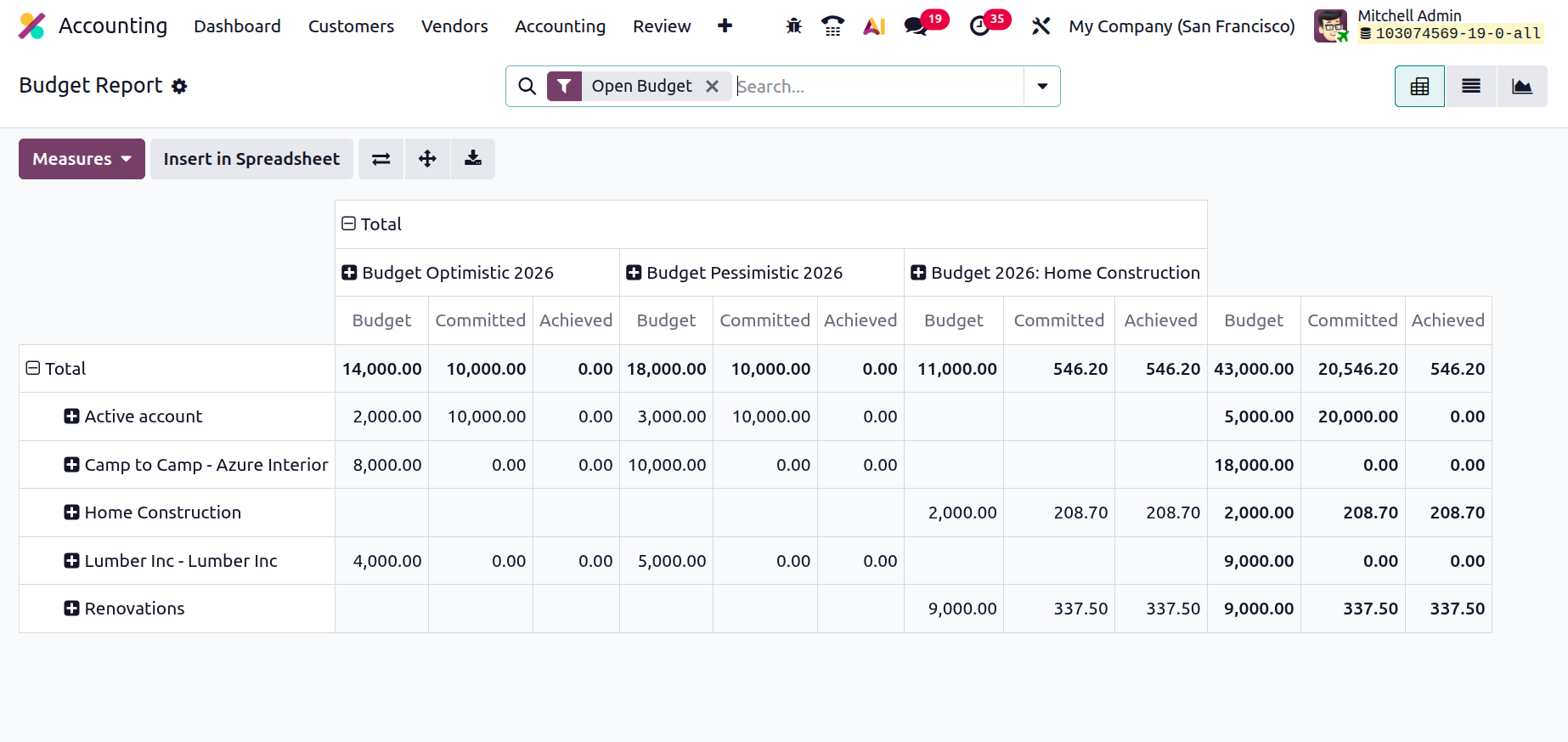The image size is (1568, 742).
Task: Open the VoIP phone icon
Action: coord(833,26)
